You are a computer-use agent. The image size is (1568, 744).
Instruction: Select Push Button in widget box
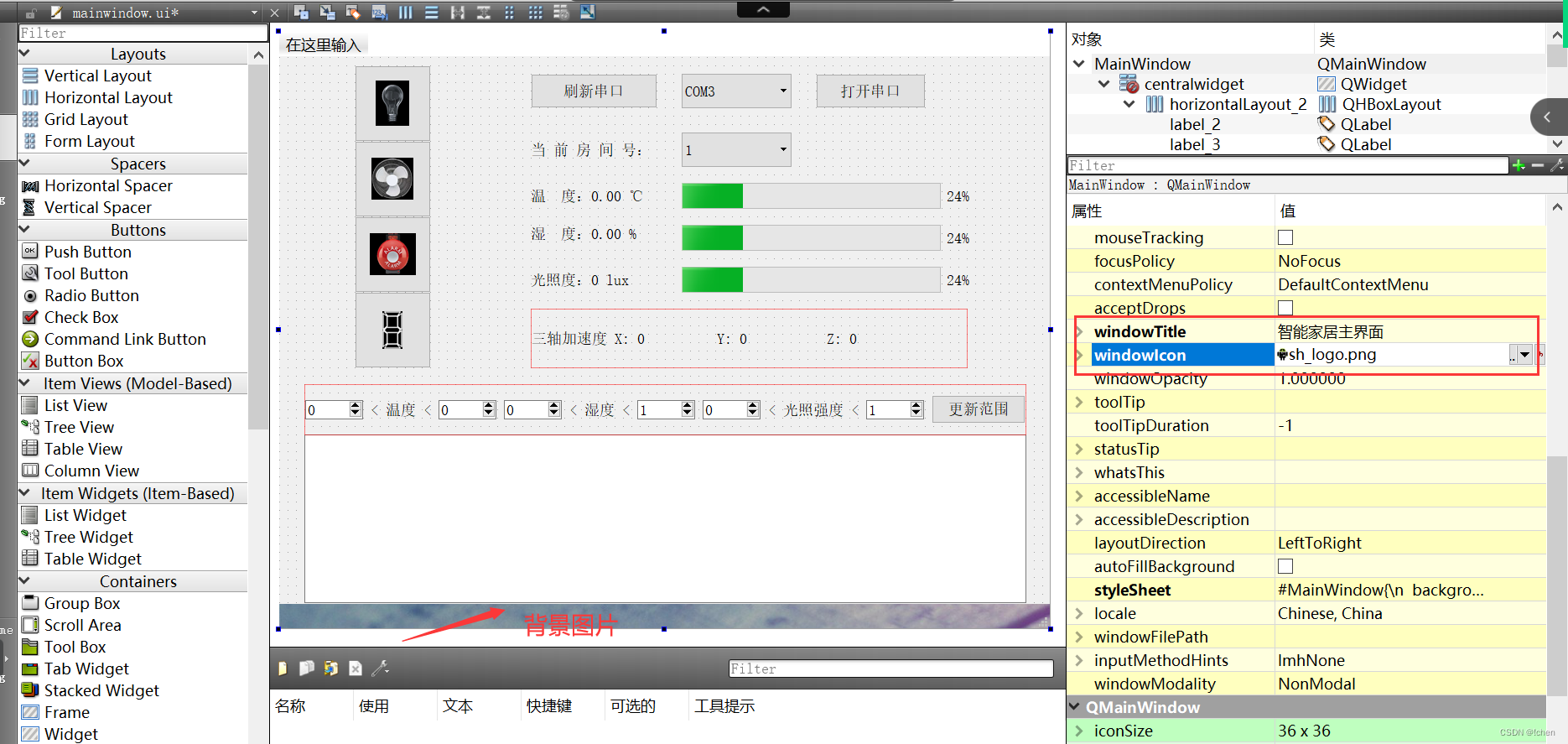[88, 252]
